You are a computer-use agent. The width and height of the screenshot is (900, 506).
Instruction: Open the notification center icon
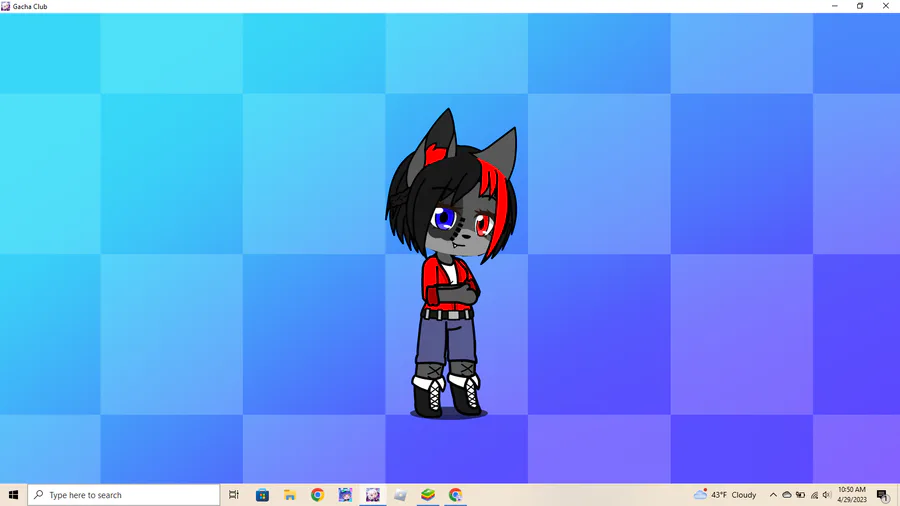click(x=883, y=495)
